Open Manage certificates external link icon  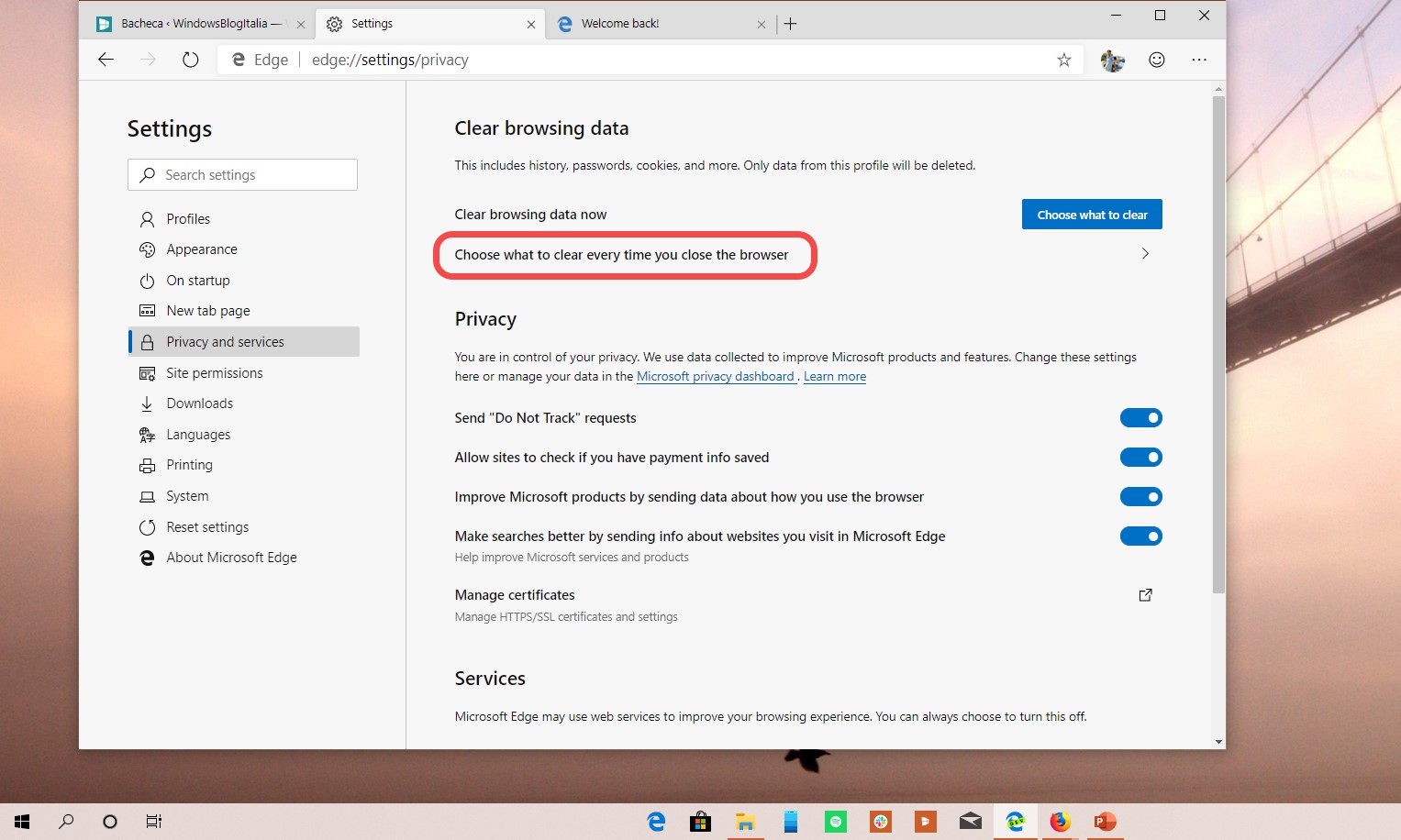click(x=1145, y=595)
